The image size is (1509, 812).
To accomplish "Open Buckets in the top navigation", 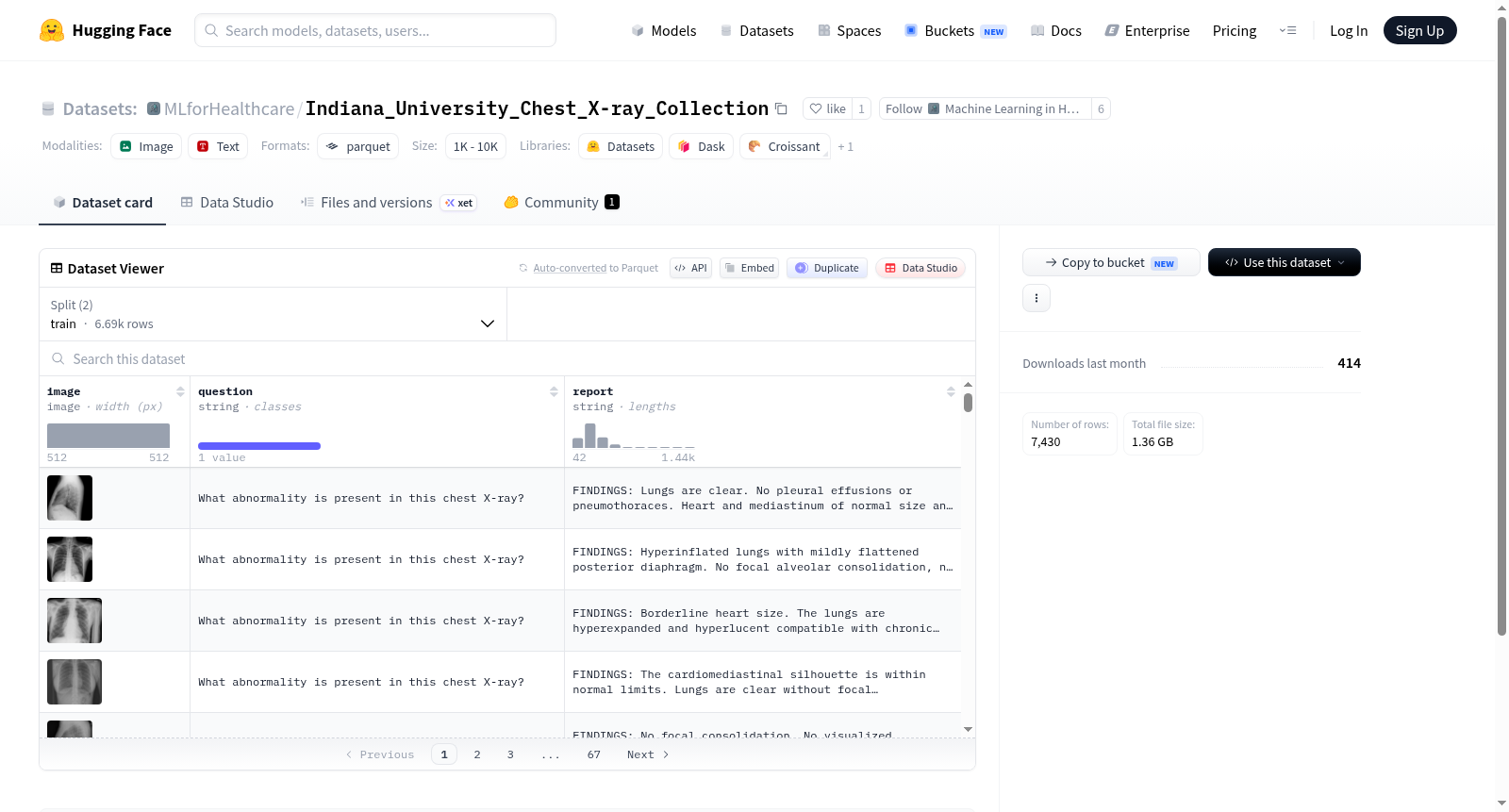I will click(955, 31).
